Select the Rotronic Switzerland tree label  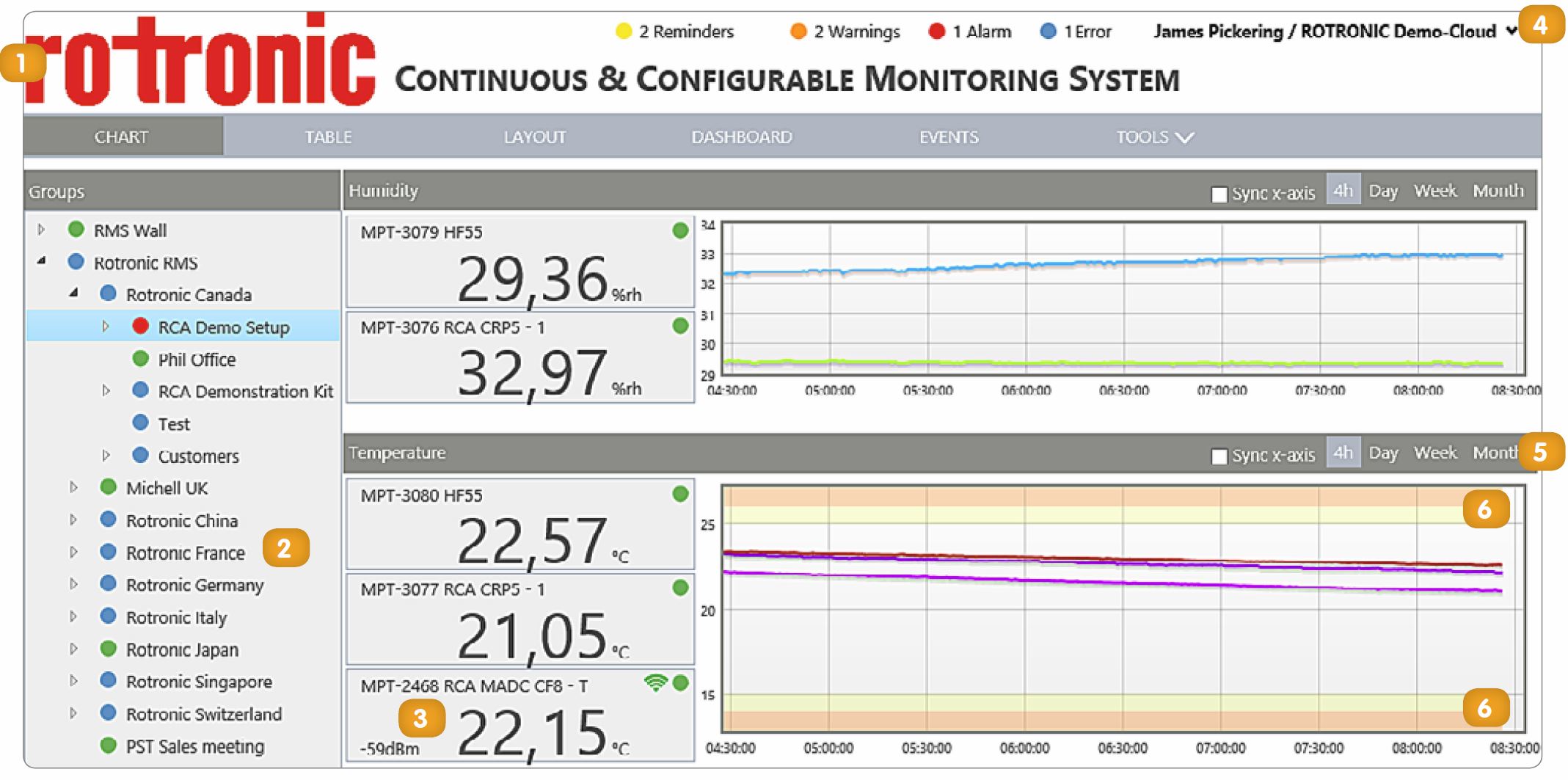204,714
